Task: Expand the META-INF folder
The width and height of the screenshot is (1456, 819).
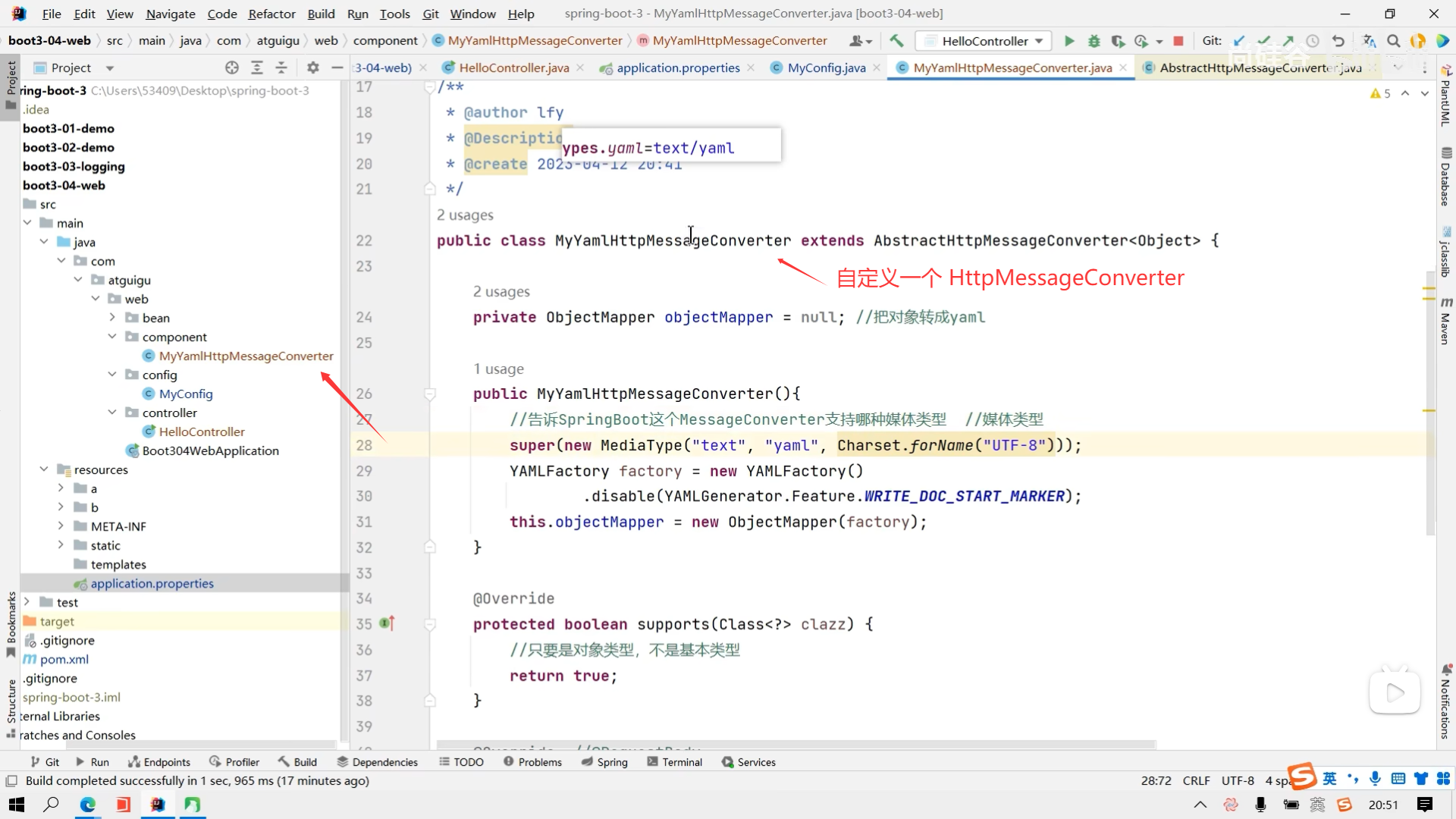Action: tap(61, 526)
